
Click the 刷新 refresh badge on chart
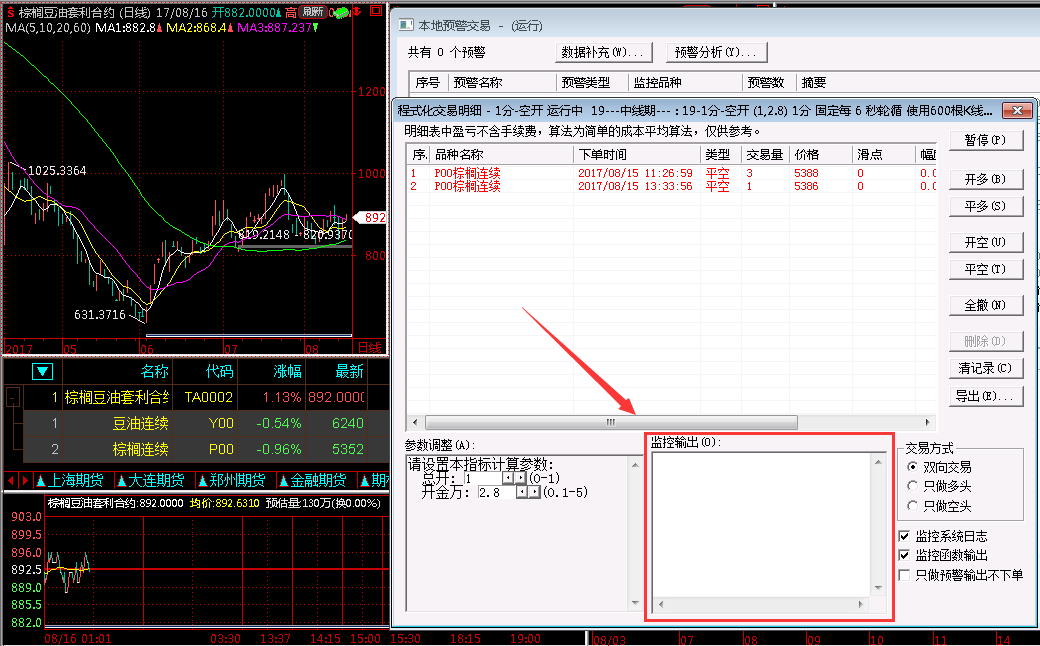pyautogui.click(x=312, y=12)
